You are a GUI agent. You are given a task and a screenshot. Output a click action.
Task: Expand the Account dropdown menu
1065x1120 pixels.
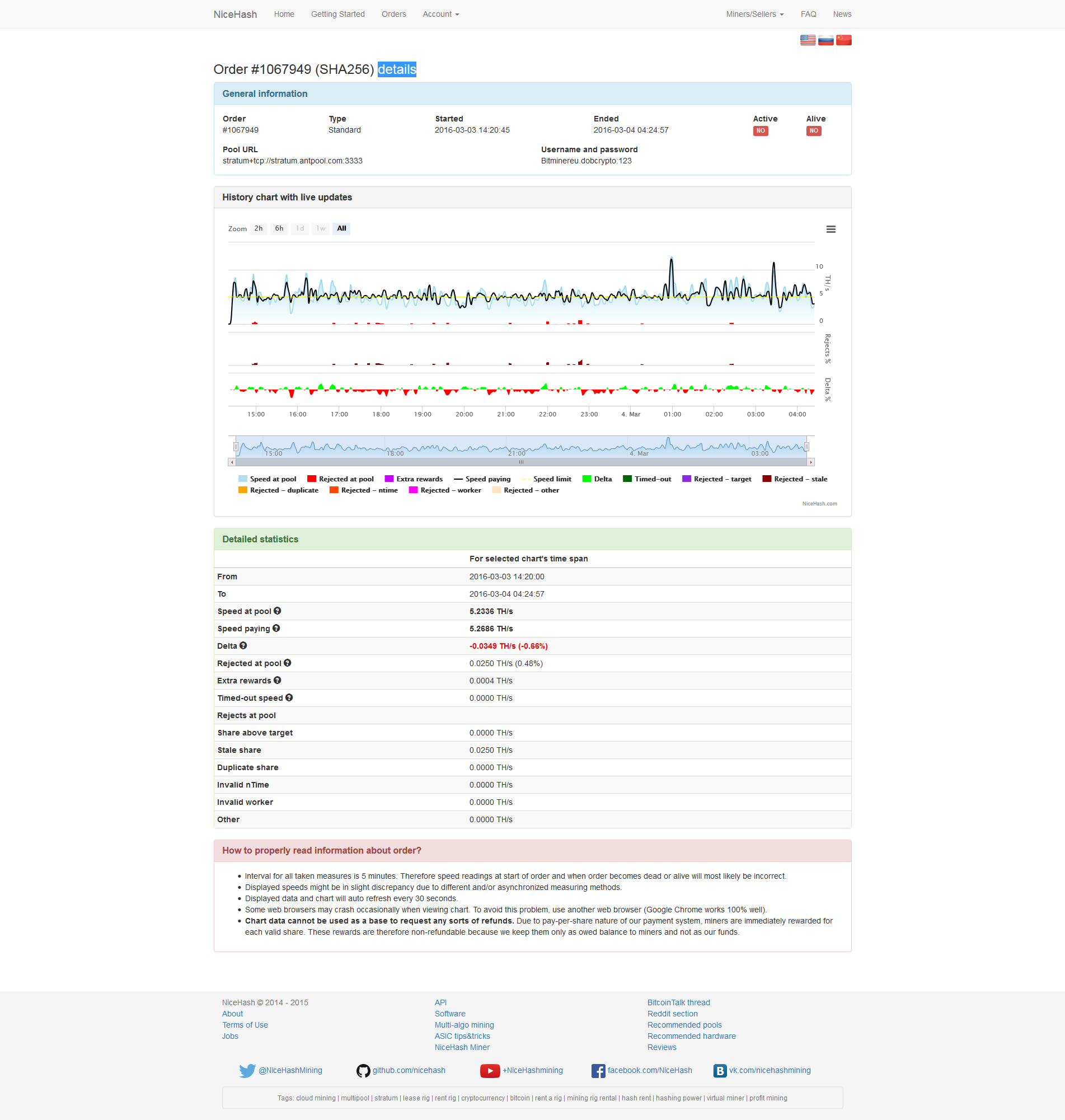point(440,14)
